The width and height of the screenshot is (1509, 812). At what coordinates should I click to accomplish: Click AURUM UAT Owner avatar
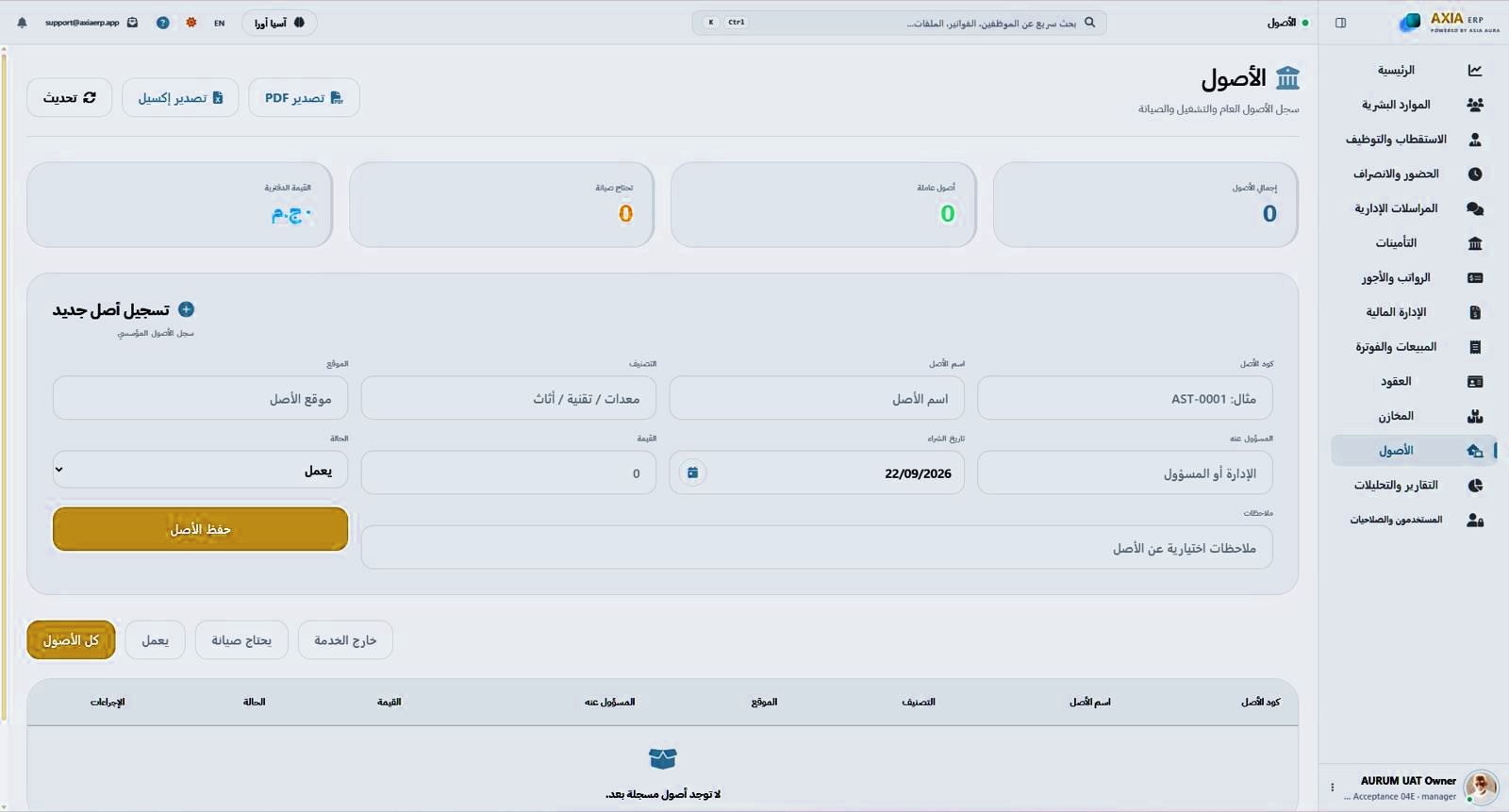(x=1481, y=787)
